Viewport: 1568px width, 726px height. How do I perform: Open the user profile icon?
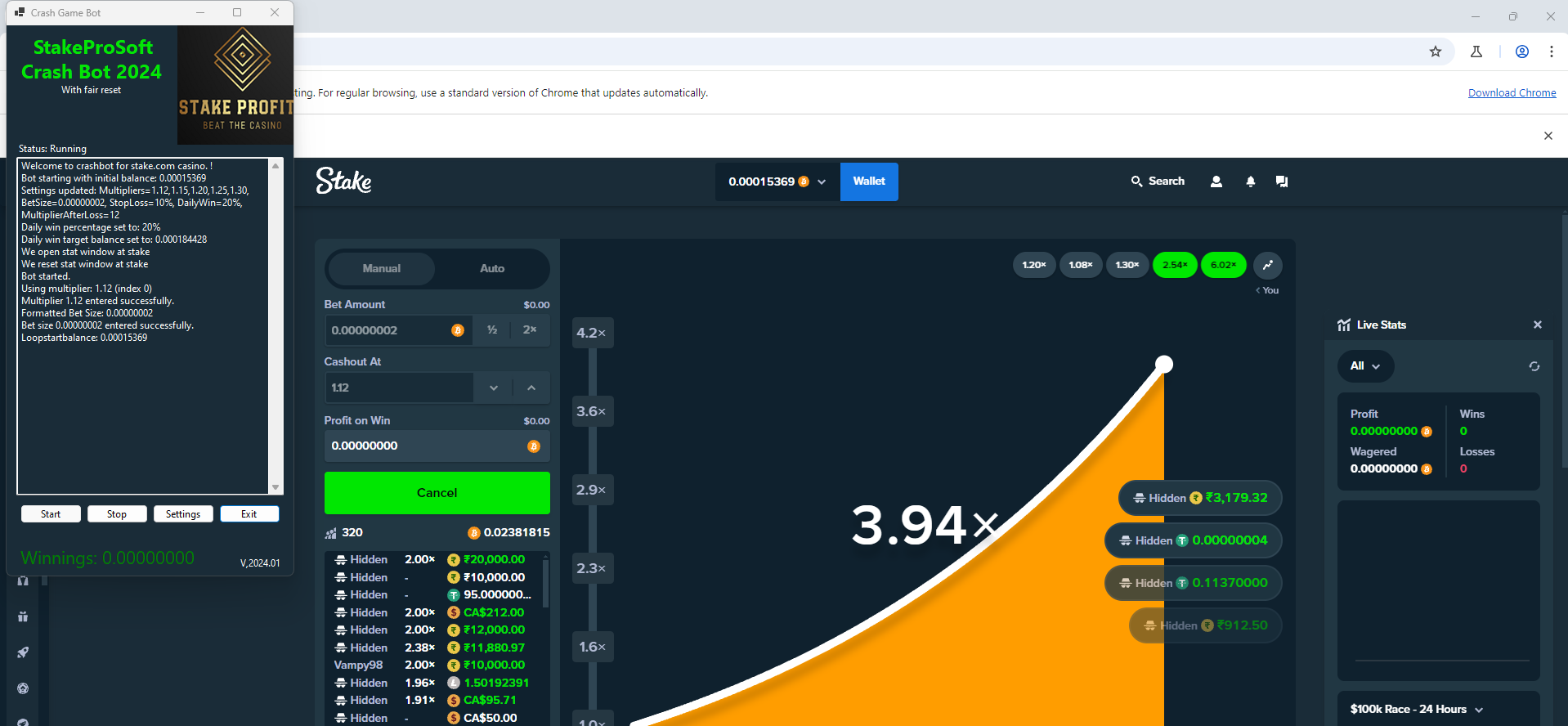pyautogui.click(x=1216, y=181)
